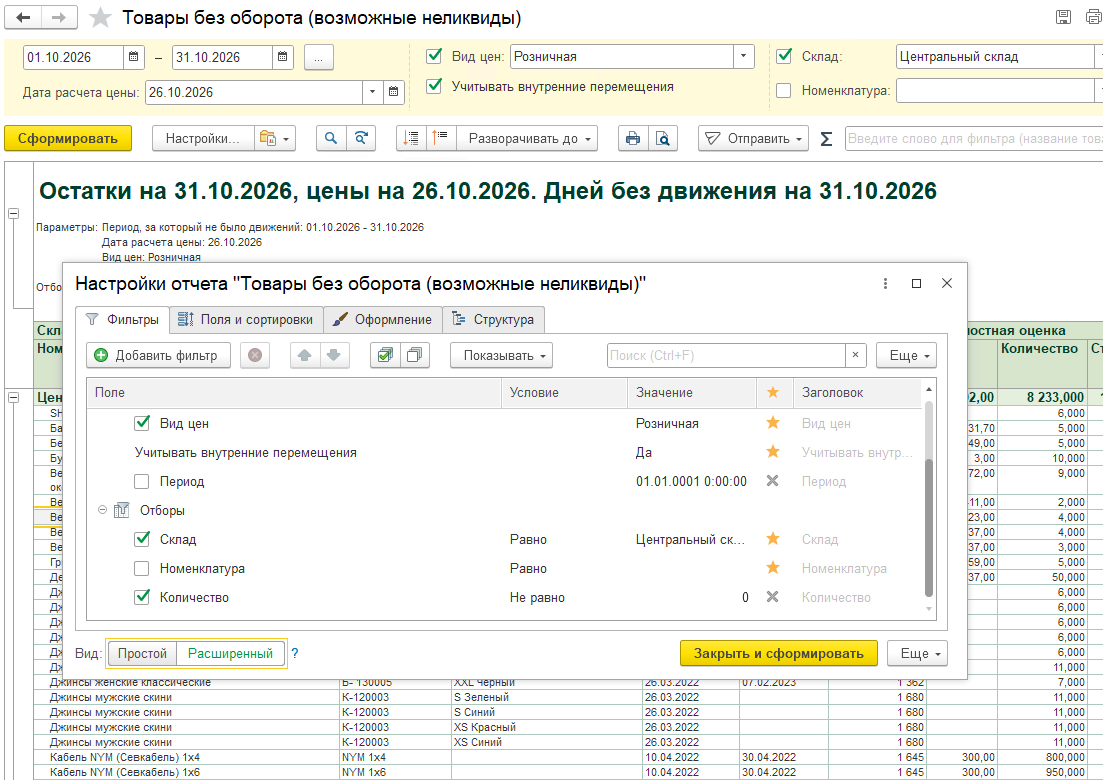The width and height of the screenshot is (1103, 780).
Task: Click Закрыть и сформировать button
Action: [x=779, y=653]
